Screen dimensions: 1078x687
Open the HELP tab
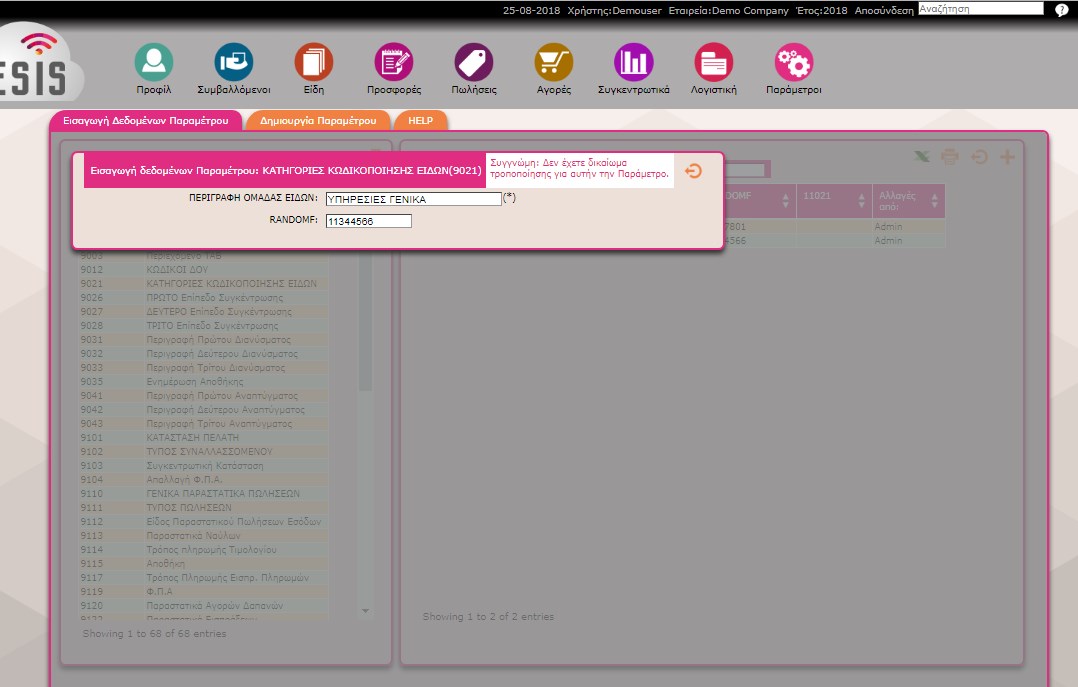tap(420, 120)
